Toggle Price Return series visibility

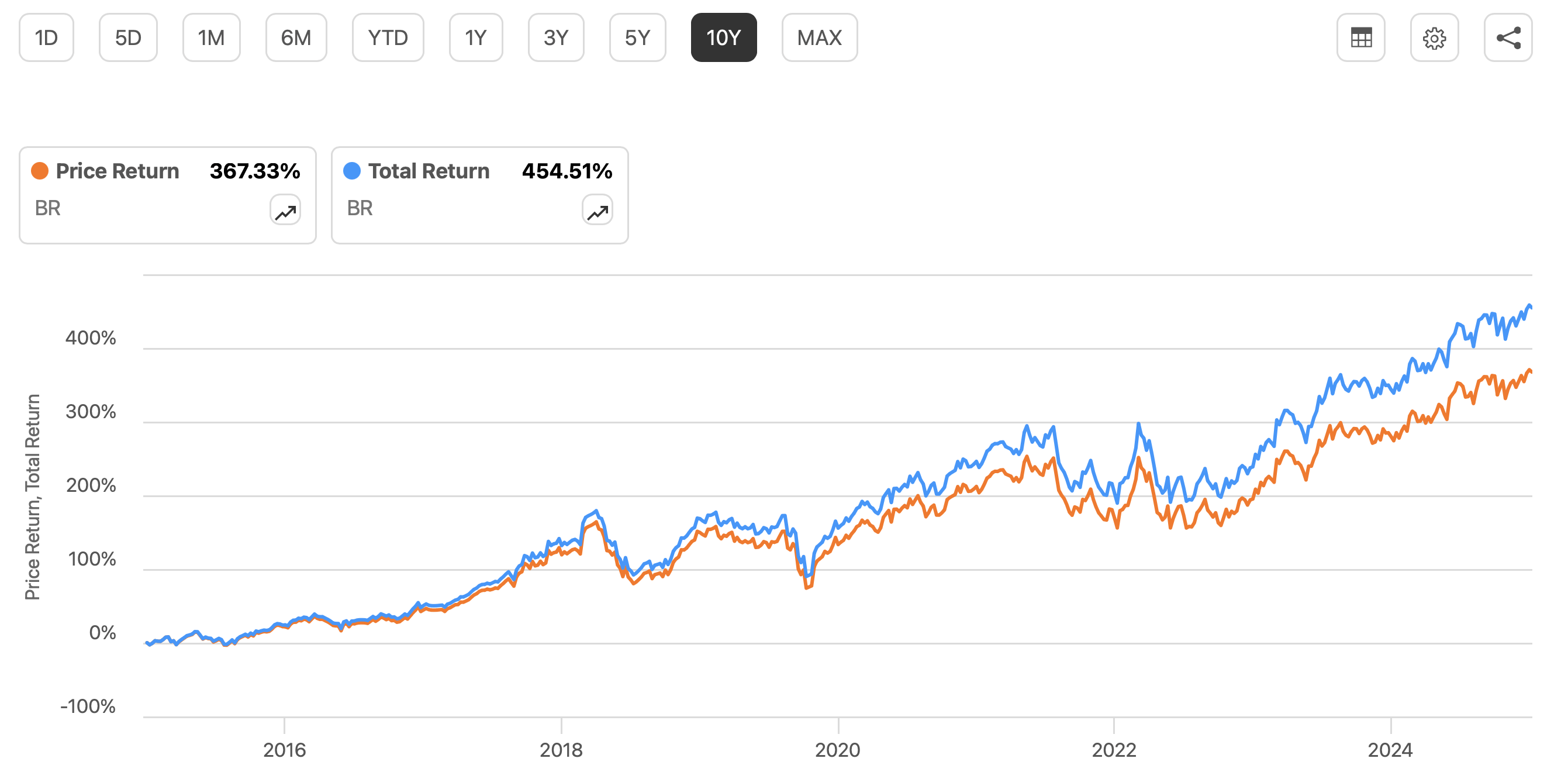point(116,171)
